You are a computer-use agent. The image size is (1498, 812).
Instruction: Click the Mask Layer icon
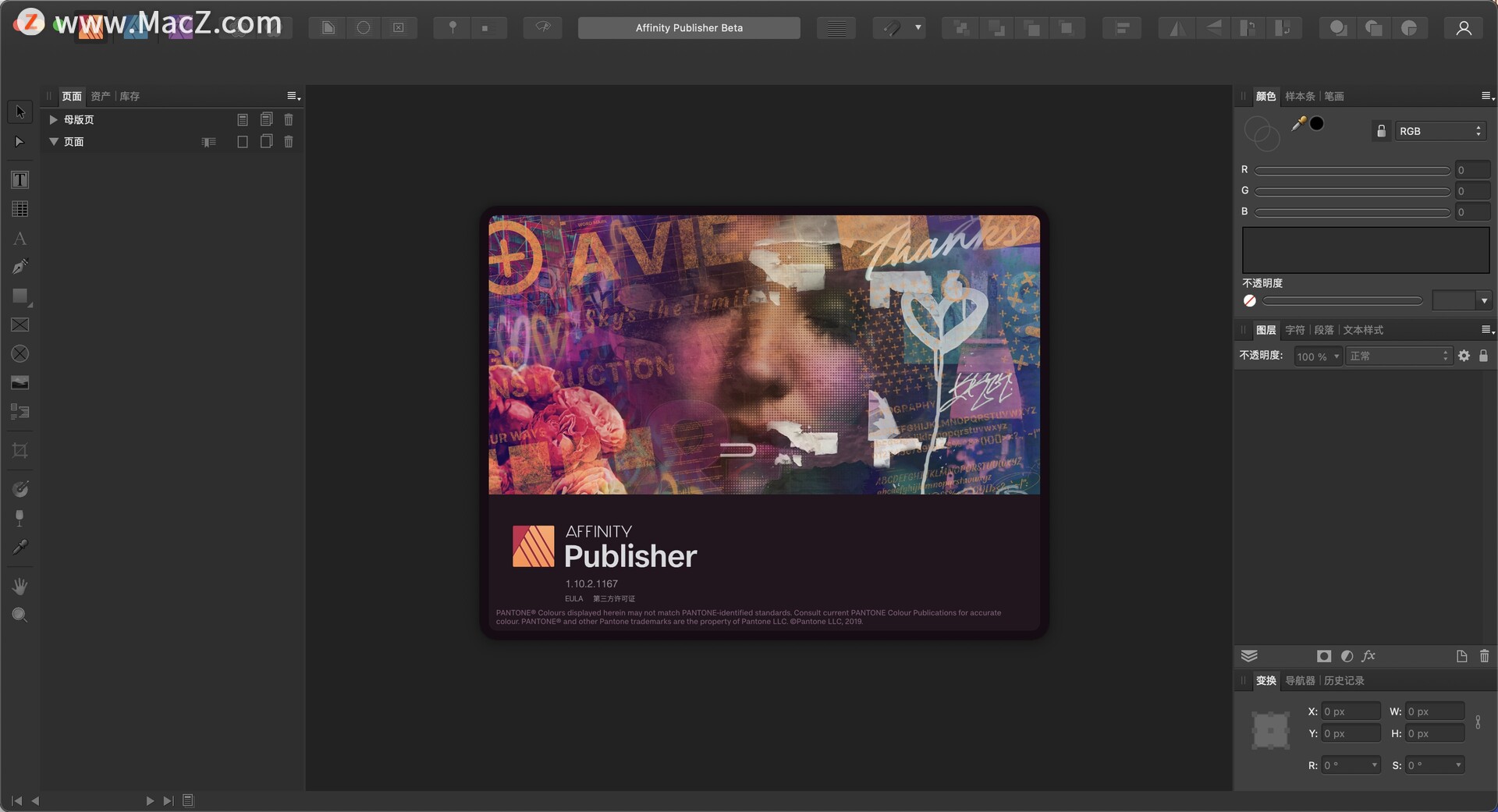click(1324, 657)
